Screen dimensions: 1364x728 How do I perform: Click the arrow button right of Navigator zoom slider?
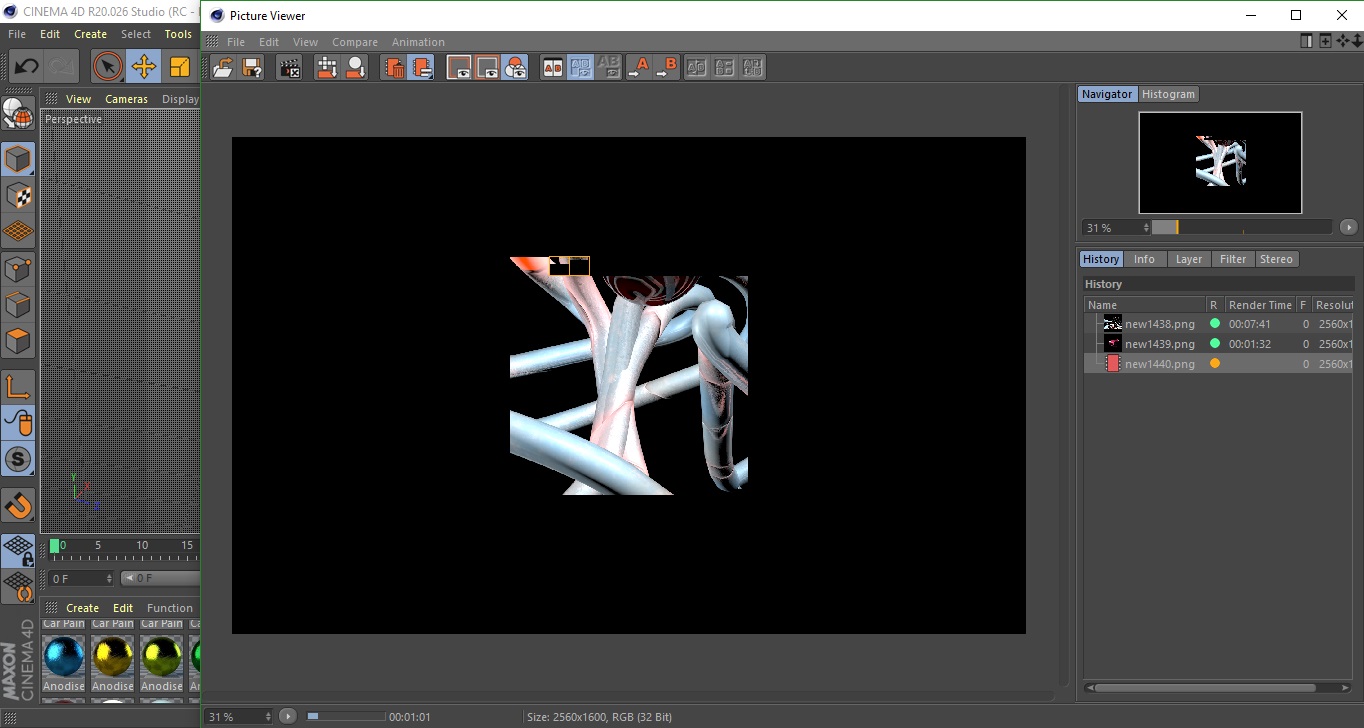1348,227
